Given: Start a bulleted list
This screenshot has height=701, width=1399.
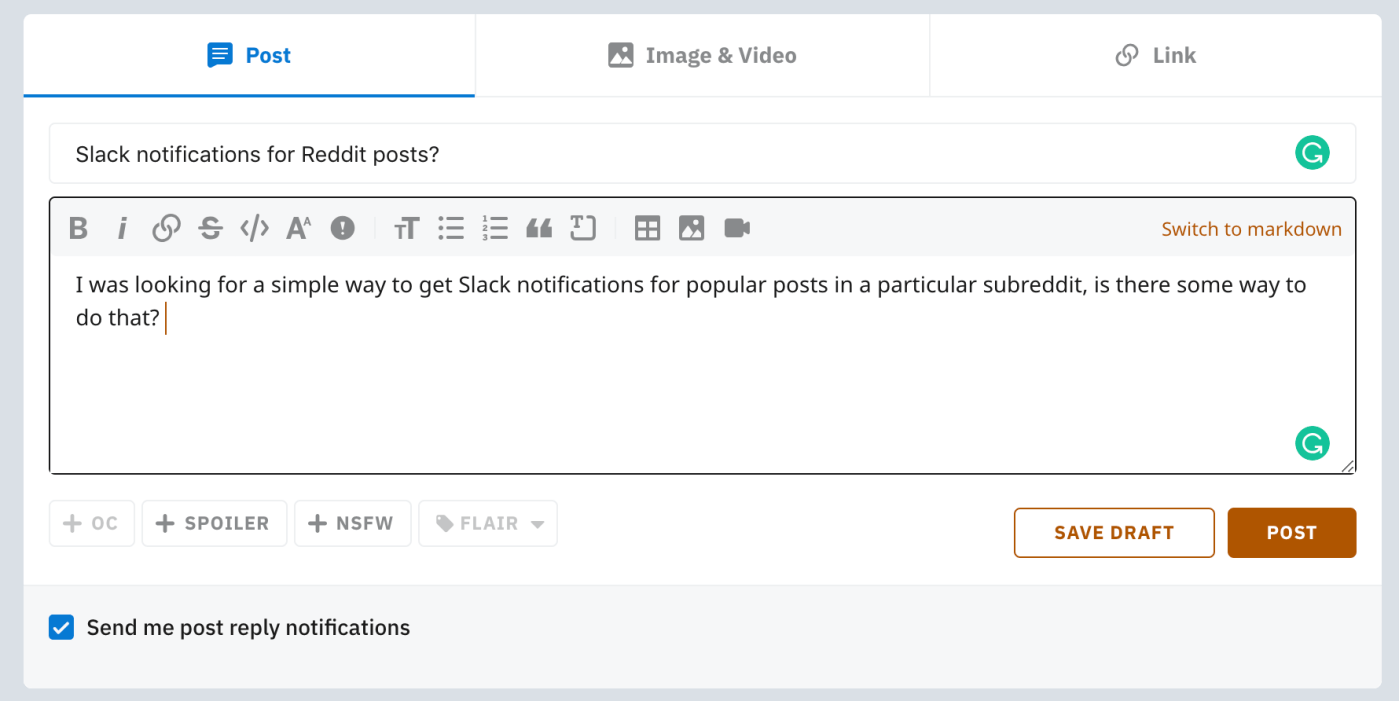Looking at the screenshot, I should click(451, 229).
